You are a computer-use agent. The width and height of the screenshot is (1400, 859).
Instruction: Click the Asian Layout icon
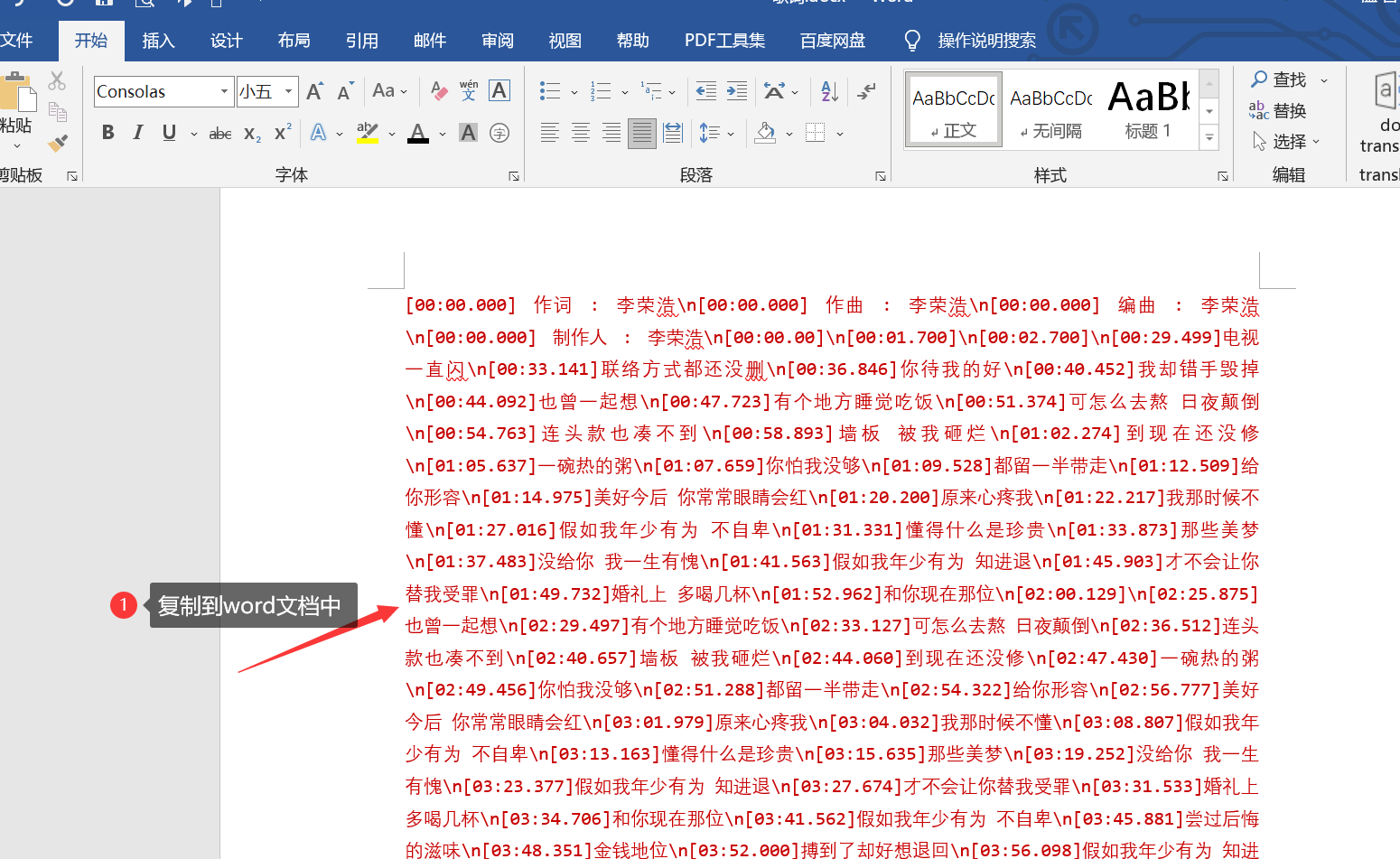[774, 91]
